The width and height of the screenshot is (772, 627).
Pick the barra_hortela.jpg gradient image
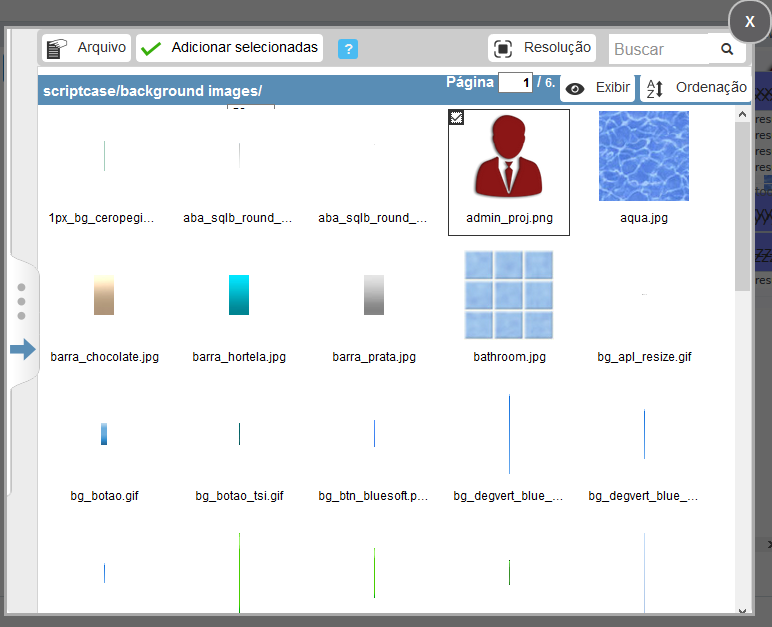[x=239, y=295]
